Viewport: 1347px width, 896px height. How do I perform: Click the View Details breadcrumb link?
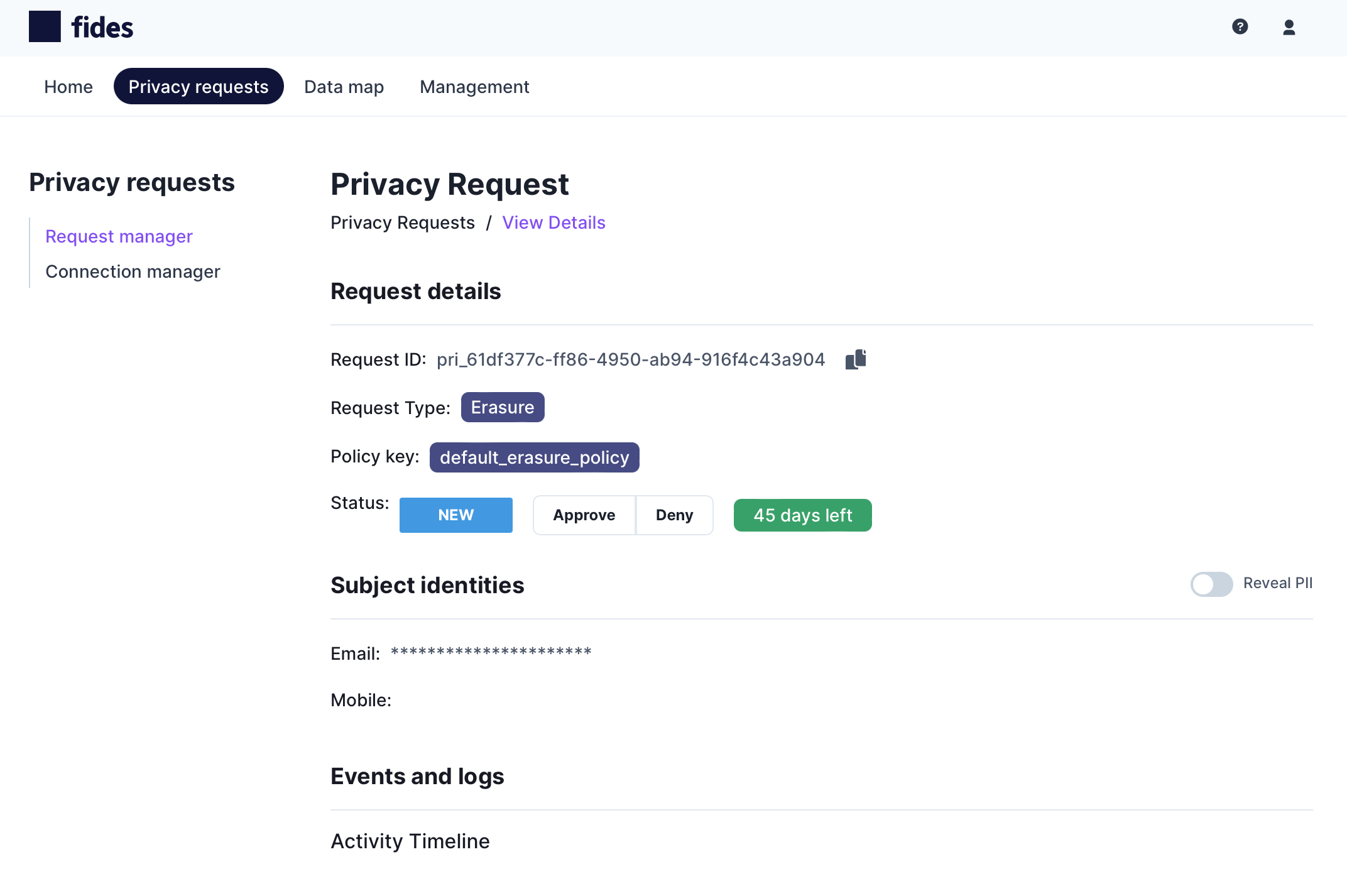pyautogui.click(x=554, y=222)
